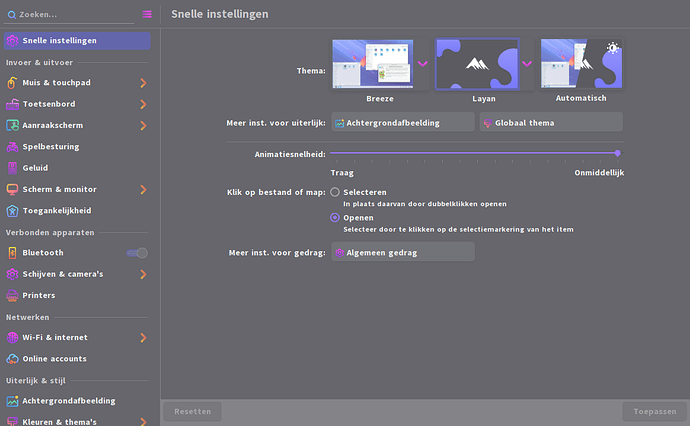Screen dimensions: 690x426
Task: Select the Selecteren radio button
Action: [x=335, y=192]
